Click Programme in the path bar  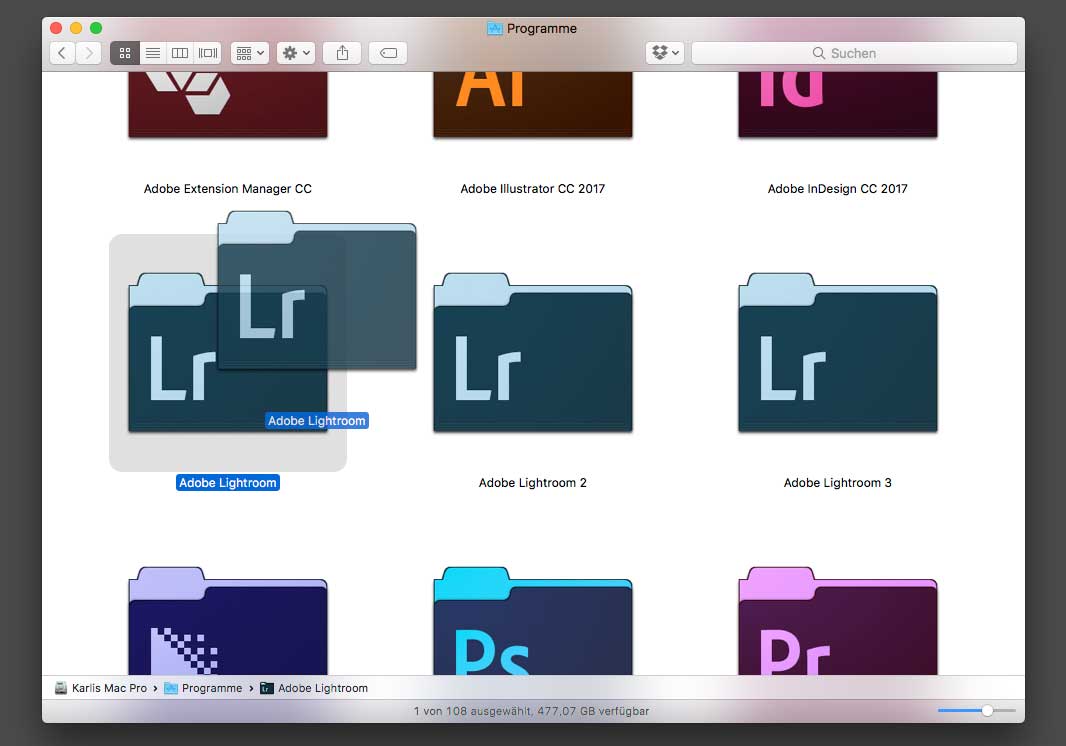pyautogui.click(x=203, y=688)
